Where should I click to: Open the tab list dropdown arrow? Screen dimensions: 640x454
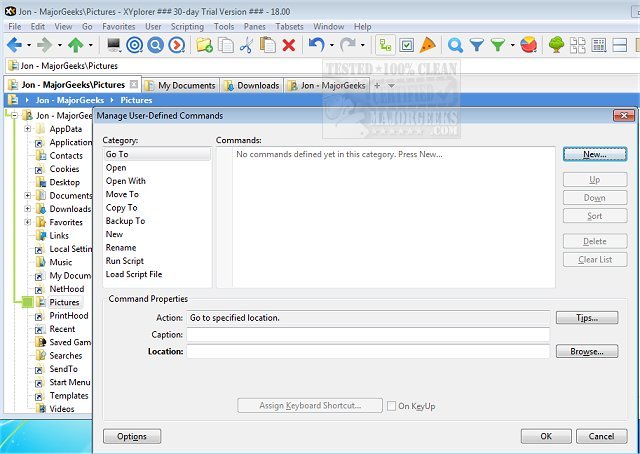[x=391, y=86]
